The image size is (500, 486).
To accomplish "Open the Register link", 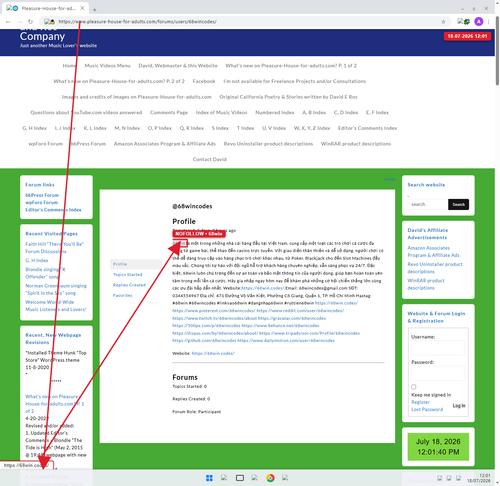I will [x=420, y=402].
